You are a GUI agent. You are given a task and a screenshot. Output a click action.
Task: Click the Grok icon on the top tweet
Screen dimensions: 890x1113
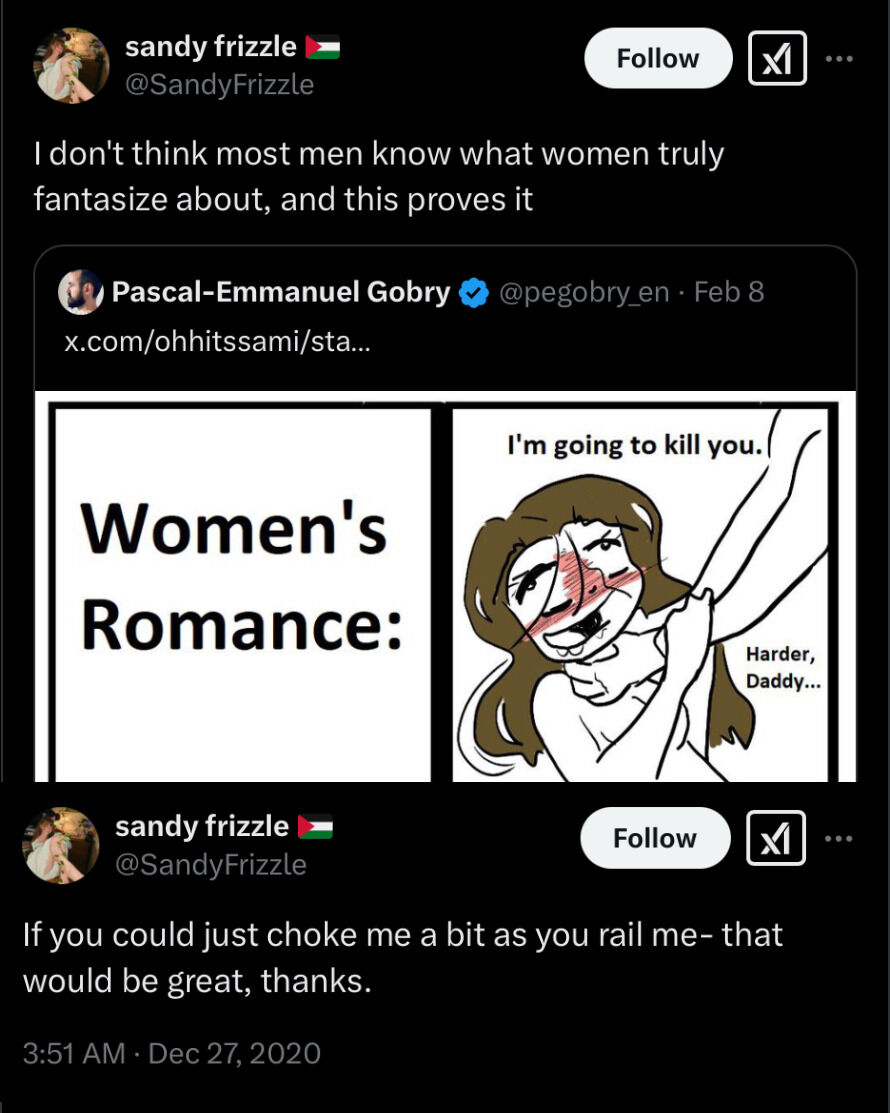tap(776, 58)
